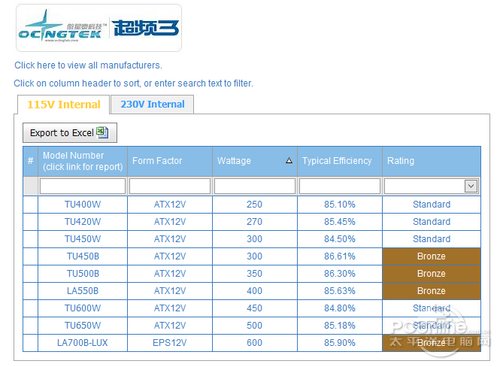Image resolution: width=500 pixels, height=367 pixels.
Task: Open the LA550B model report link
Action: click(83, 291)
